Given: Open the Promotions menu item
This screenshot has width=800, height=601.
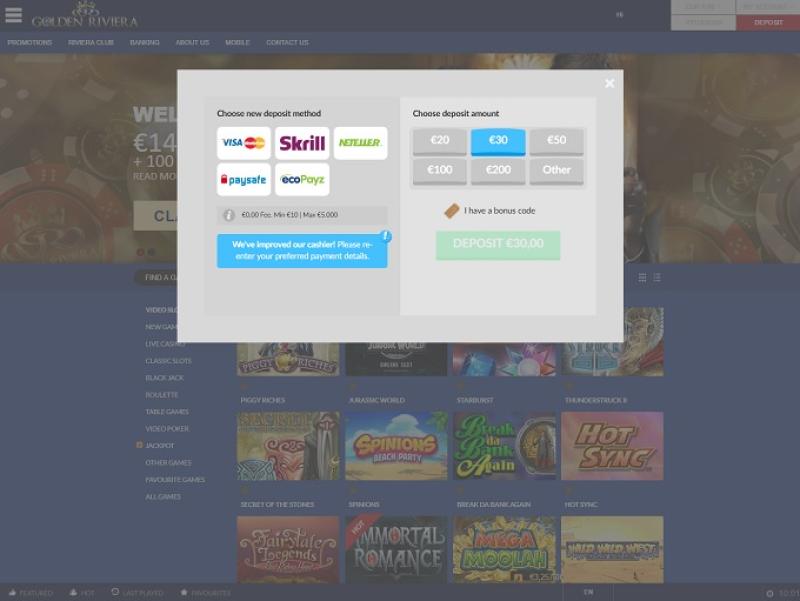Looking at the screenshot, I should [x=30, y=43].
